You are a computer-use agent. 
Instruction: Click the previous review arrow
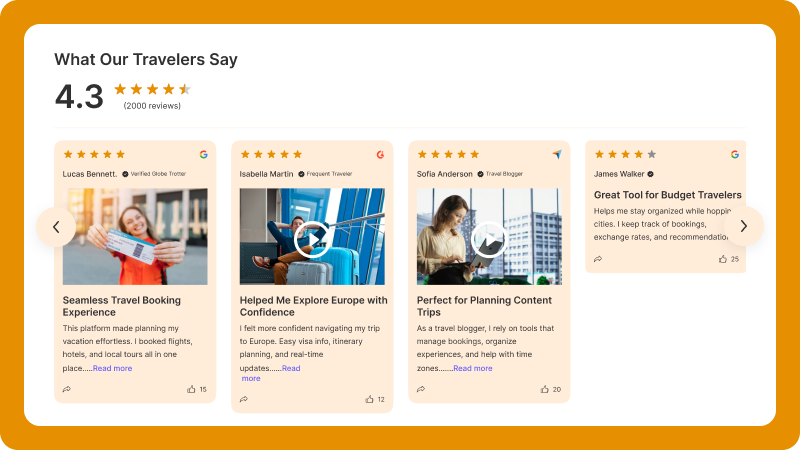(x=56, y=227)
